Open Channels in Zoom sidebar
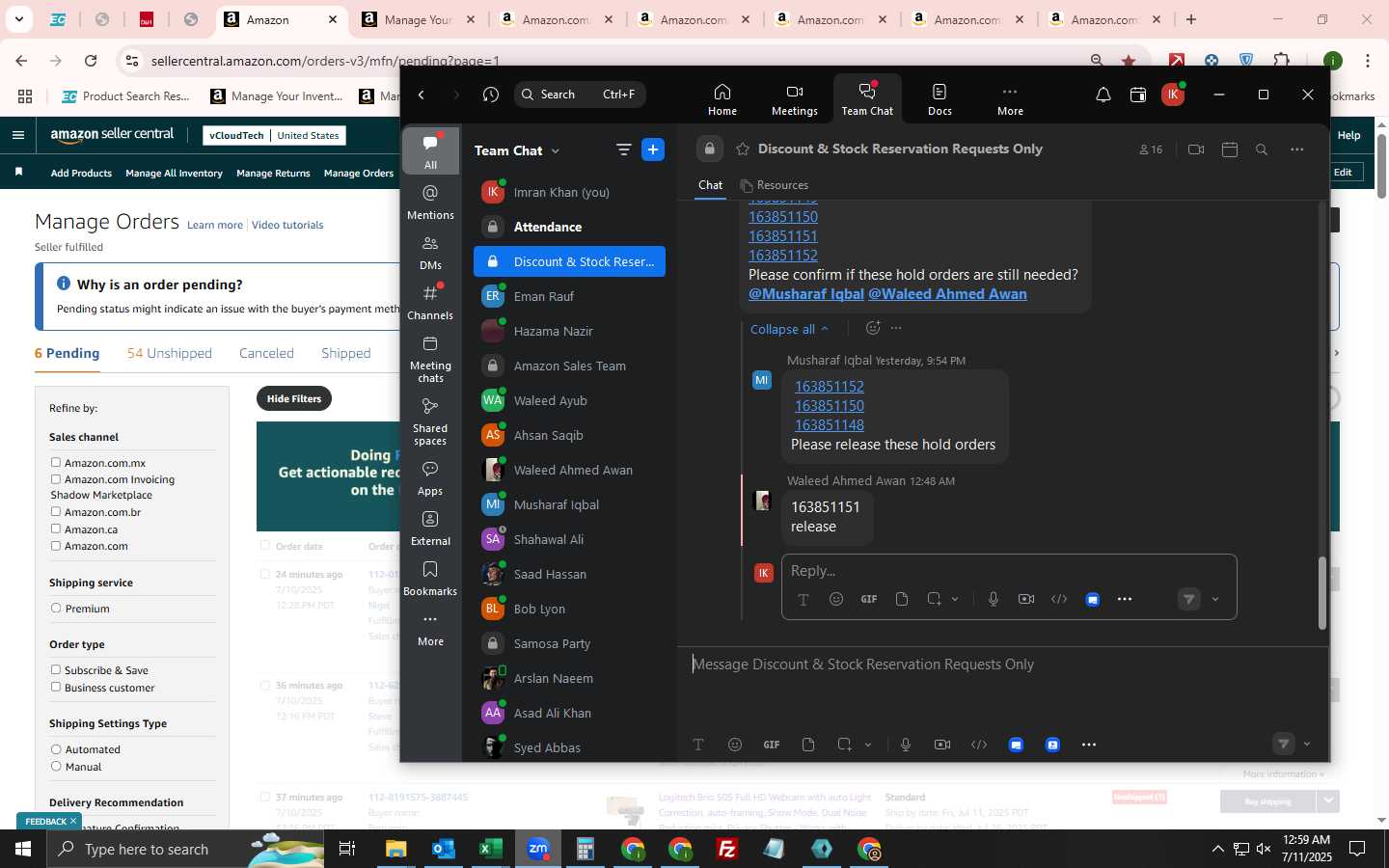The image size is (1389, 868). click(430, 303)
